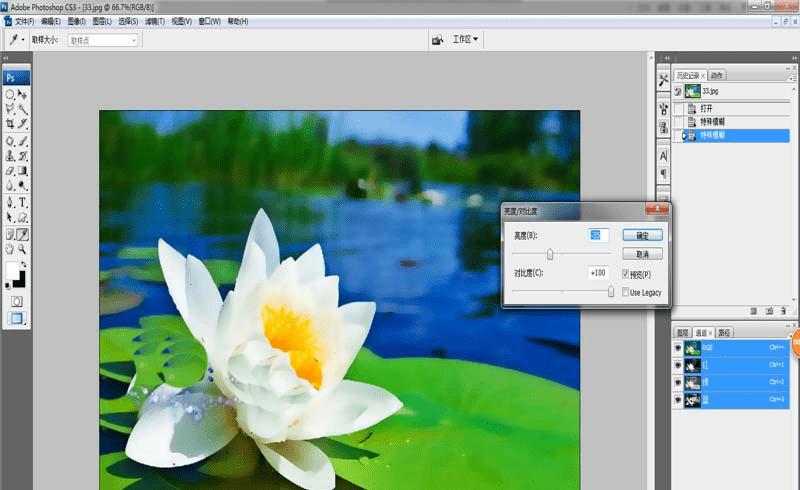Collapse right panel dock to icons
The width and height of the screenshot is (800, 490).
(795, 58)
